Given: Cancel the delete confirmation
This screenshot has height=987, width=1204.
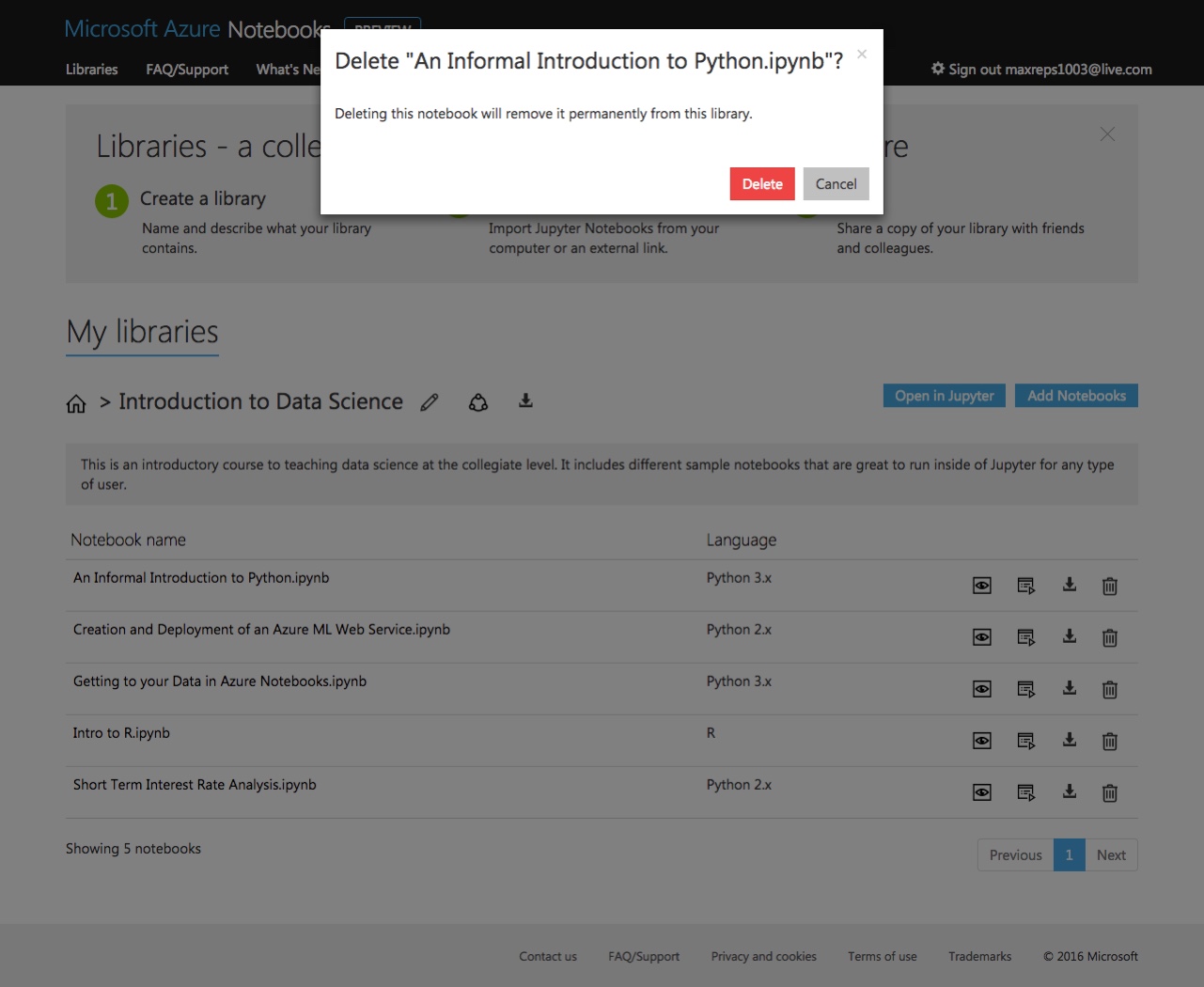Looking at the screenshot, I should pyautogui.click(x=837, y=184).
